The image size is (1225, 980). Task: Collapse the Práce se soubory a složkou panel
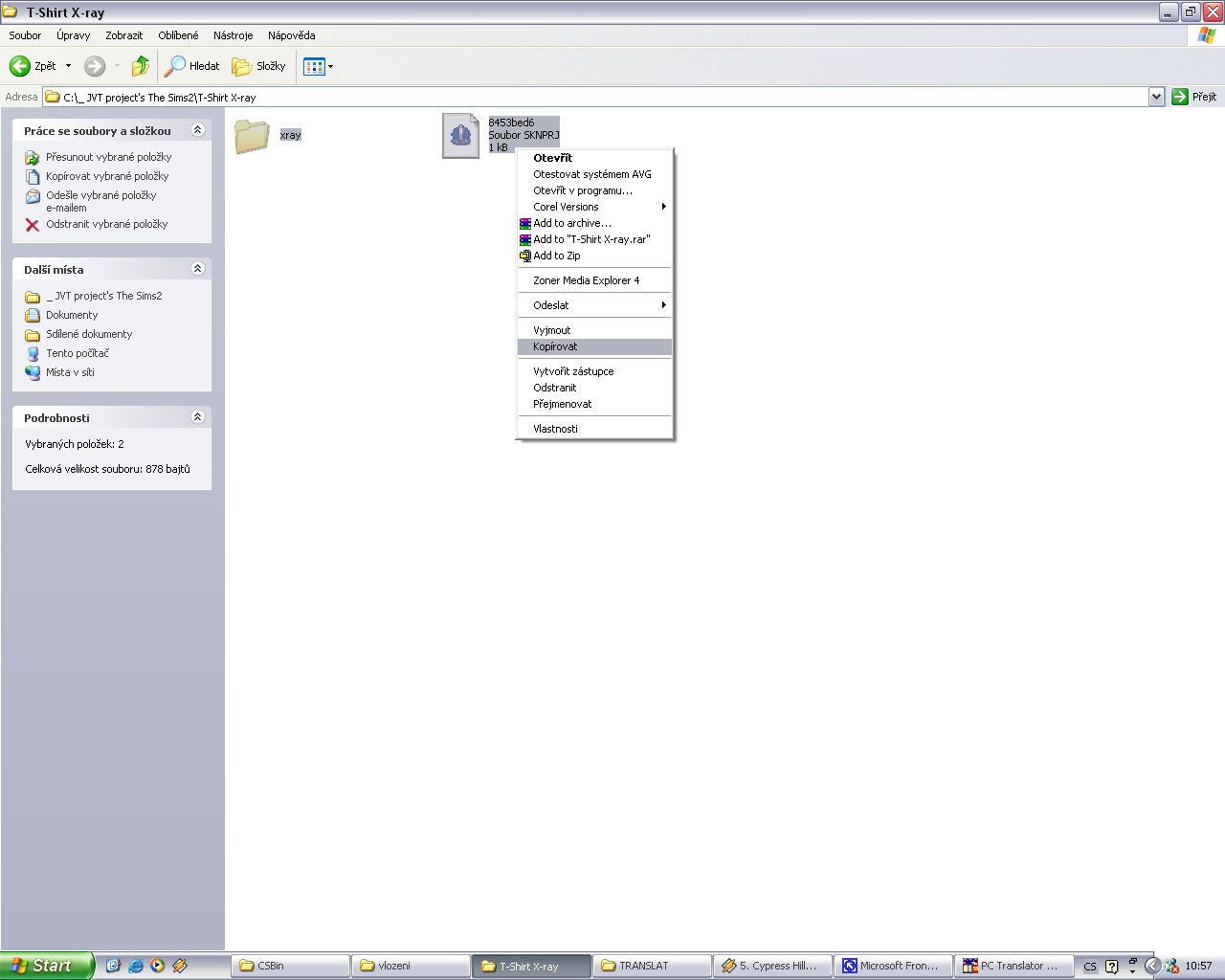tap(198, 130)
